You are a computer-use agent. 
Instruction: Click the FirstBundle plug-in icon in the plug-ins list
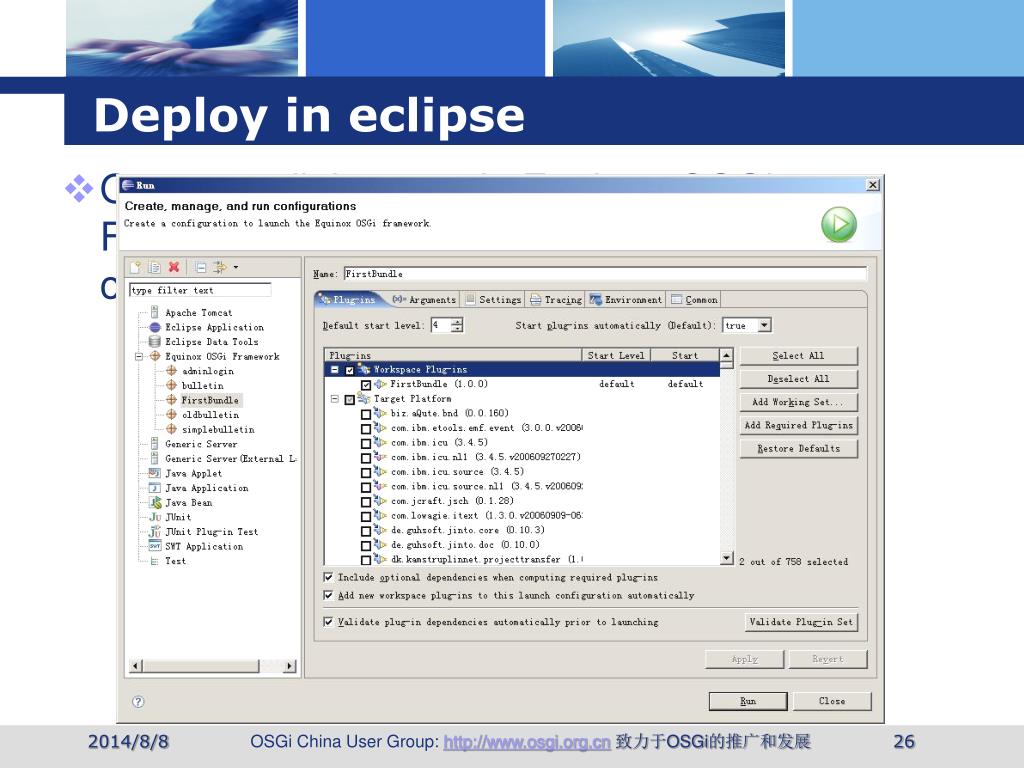[381, 384]
